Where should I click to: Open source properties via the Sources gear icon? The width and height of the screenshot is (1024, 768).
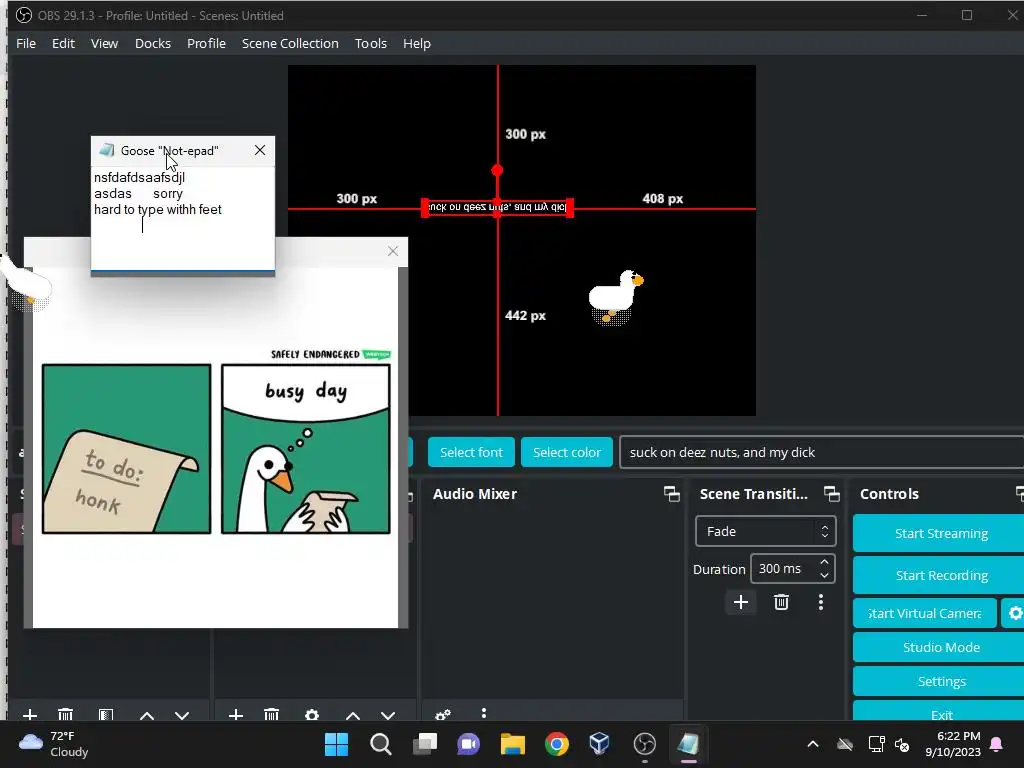click(x=312, y=714)
